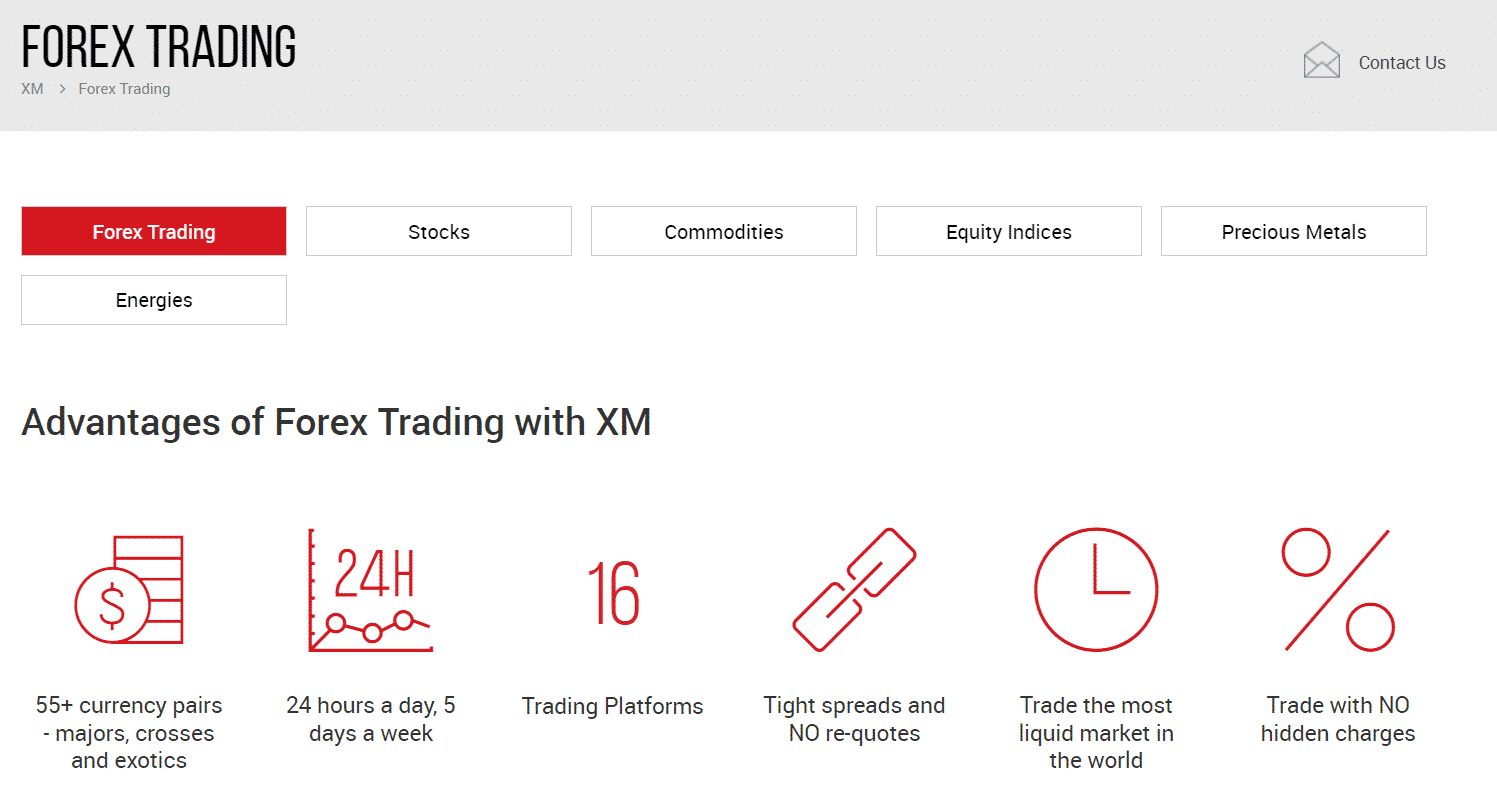Image resolution: width=1497 pixels, height=797 pixels.
Task: Click the envelope Contact Us icon
Action: (1321, 61)
